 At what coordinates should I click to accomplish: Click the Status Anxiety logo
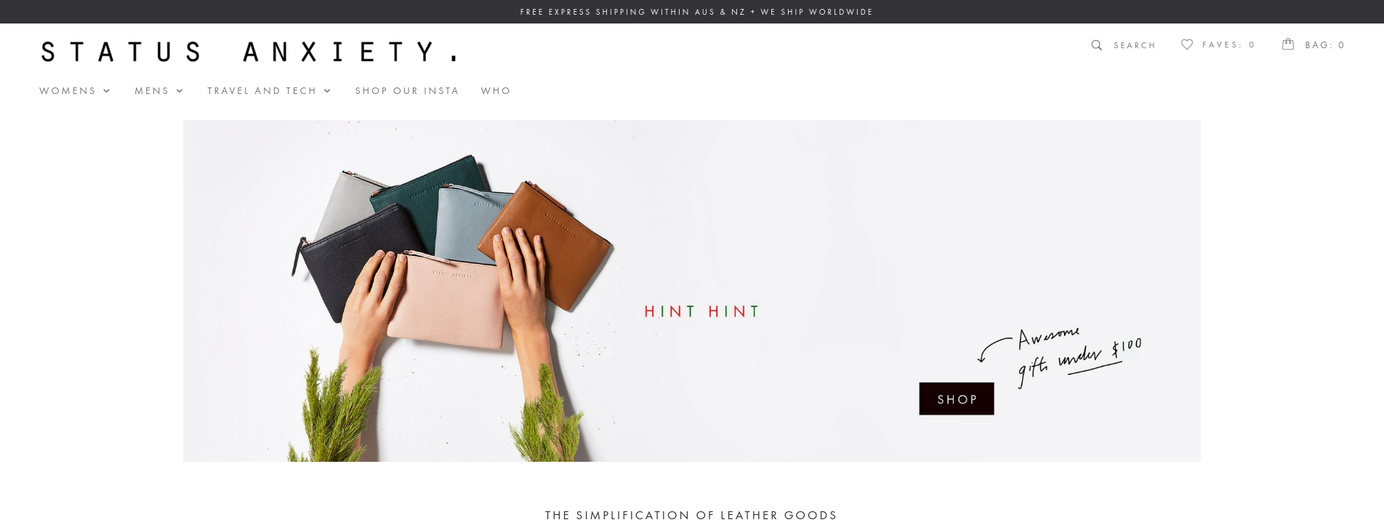tap(249, 51)
